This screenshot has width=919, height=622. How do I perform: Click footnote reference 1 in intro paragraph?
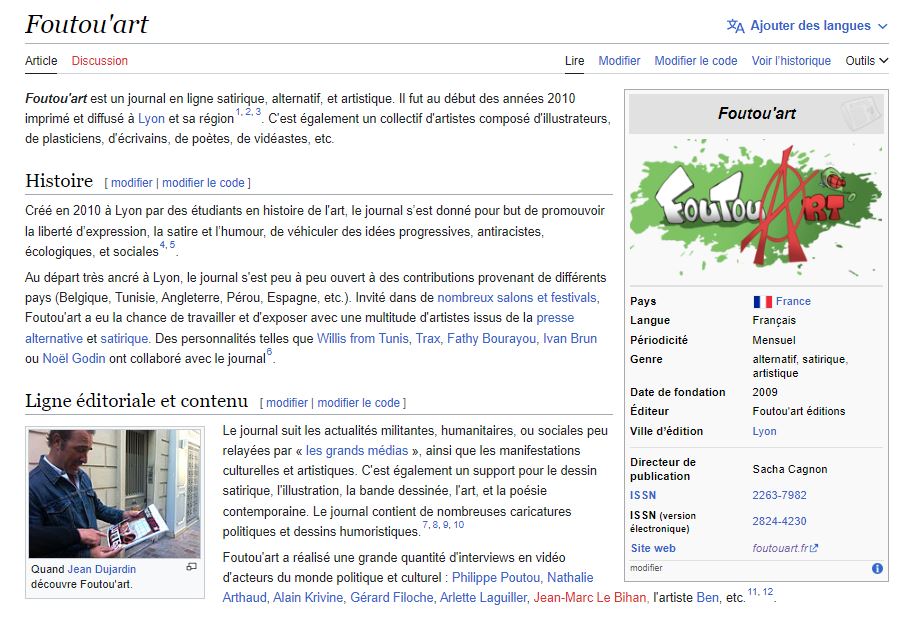pos(238,112)
